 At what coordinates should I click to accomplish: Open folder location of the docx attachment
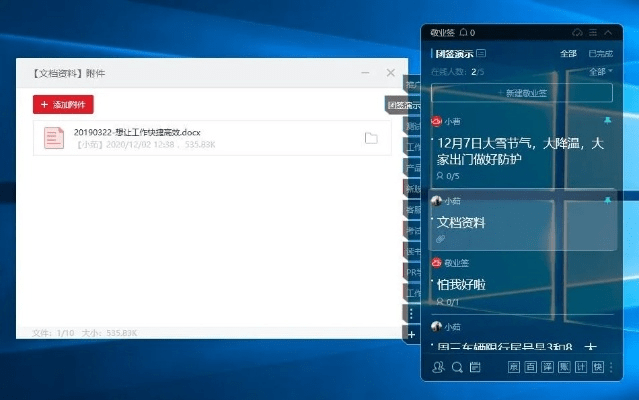pyautogui.click(x=371, y=138)
